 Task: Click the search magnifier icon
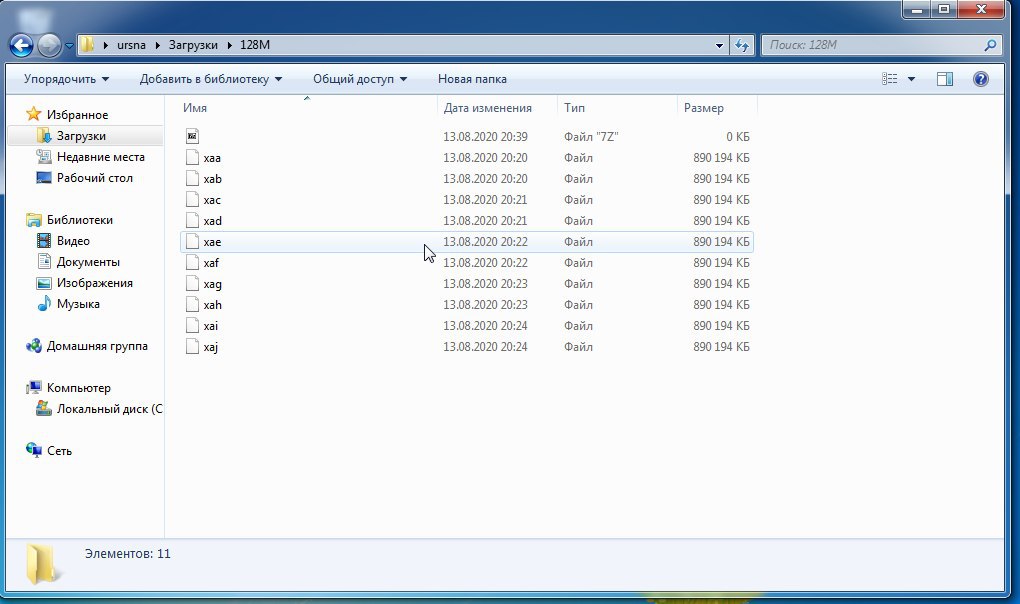[990, 45]
